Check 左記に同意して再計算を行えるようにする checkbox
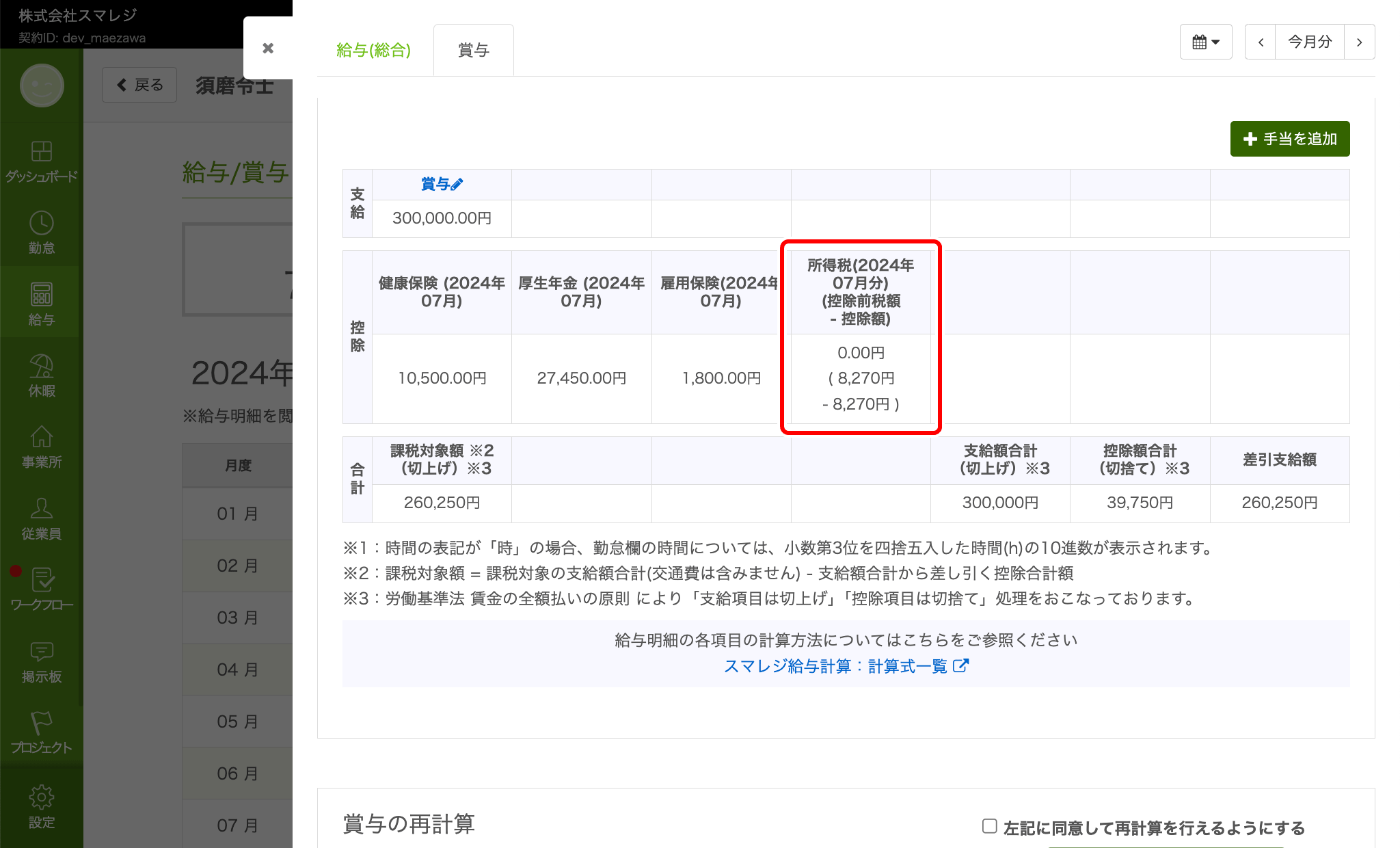This screenshot has width=1400, height=848. pyautogui.click(x=989, y=826)
